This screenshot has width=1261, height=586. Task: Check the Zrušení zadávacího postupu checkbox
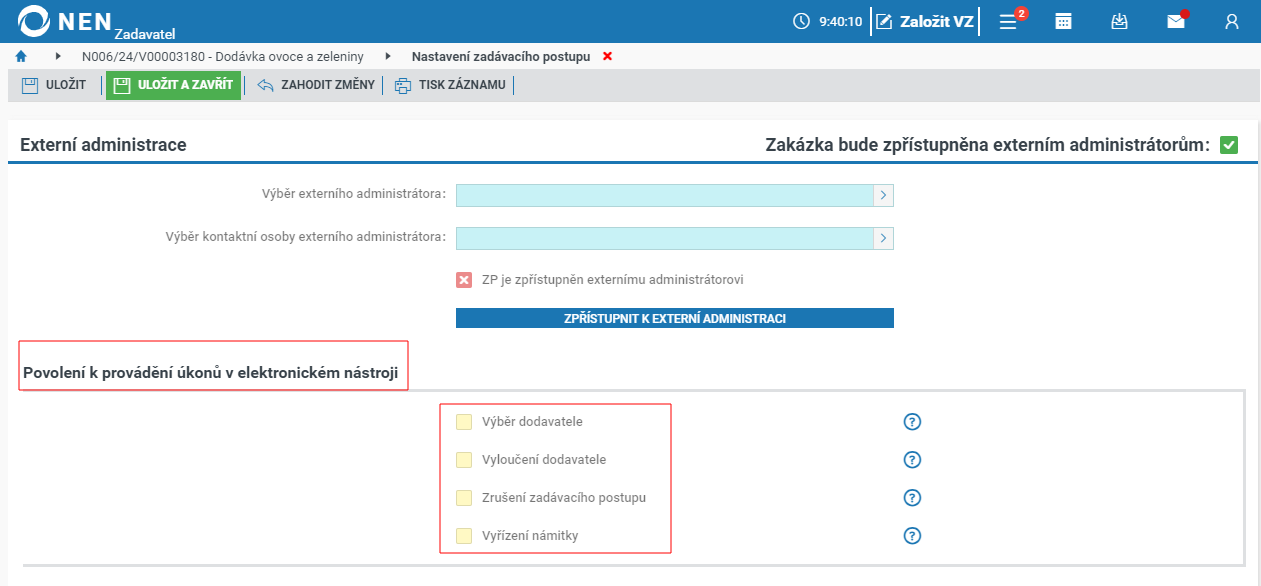tap(464, 498)
